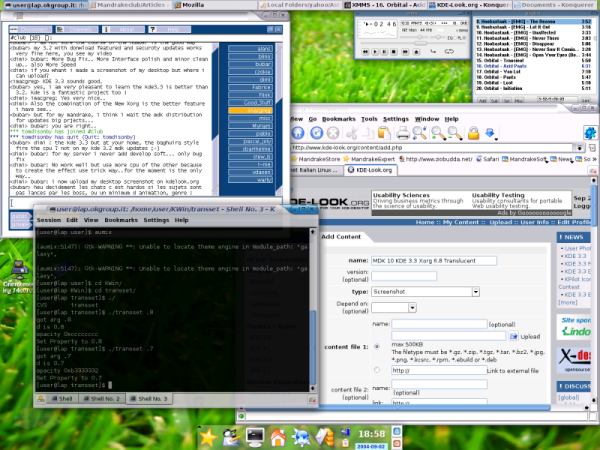
Task: Switch to the KDE-Look.org tab
Action: click(370, 170)
